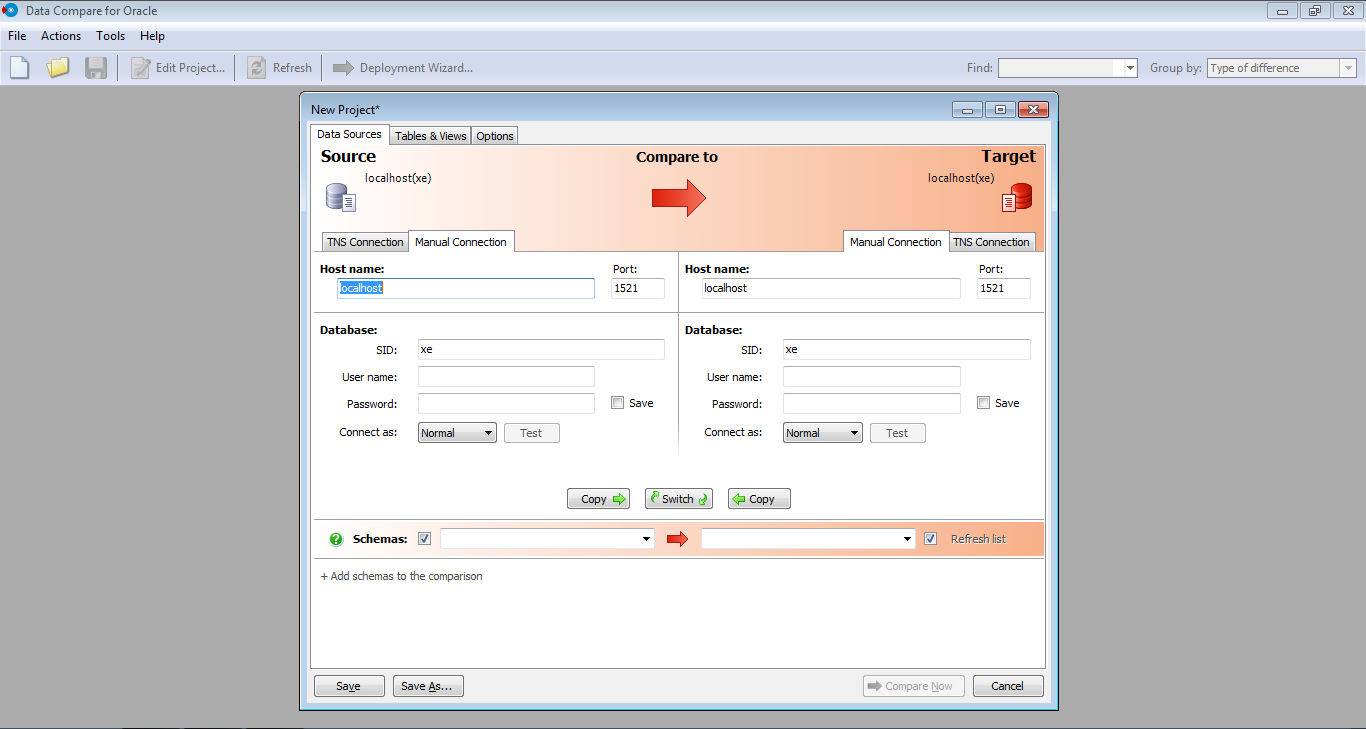Click the Cancel button
Image resolution: width=1366 pixels, height=729 pixels.
(x=1007, y=686)
